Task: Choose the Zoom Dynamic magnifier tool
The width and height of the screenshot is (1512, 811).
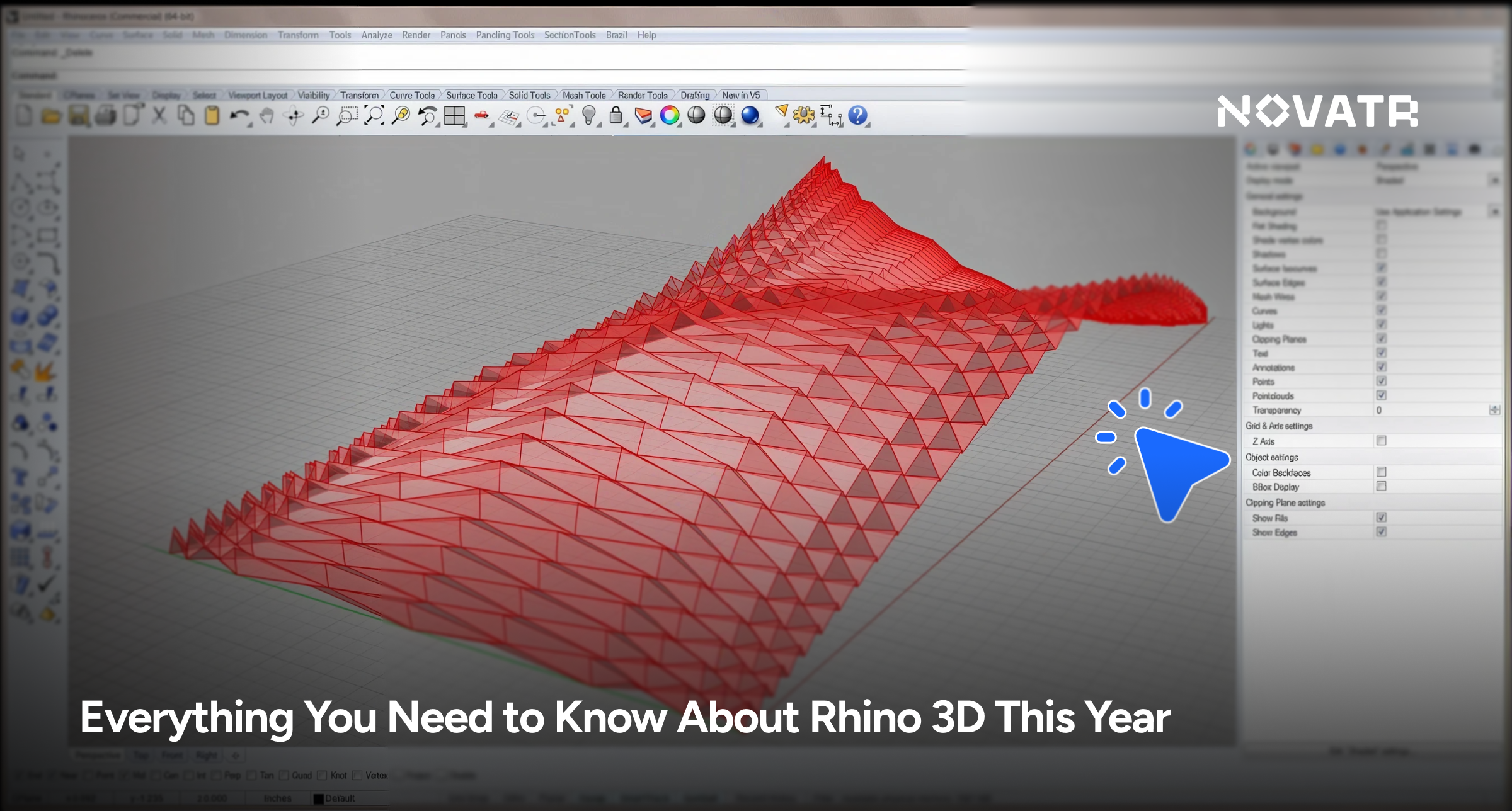Action: [321, 116]
